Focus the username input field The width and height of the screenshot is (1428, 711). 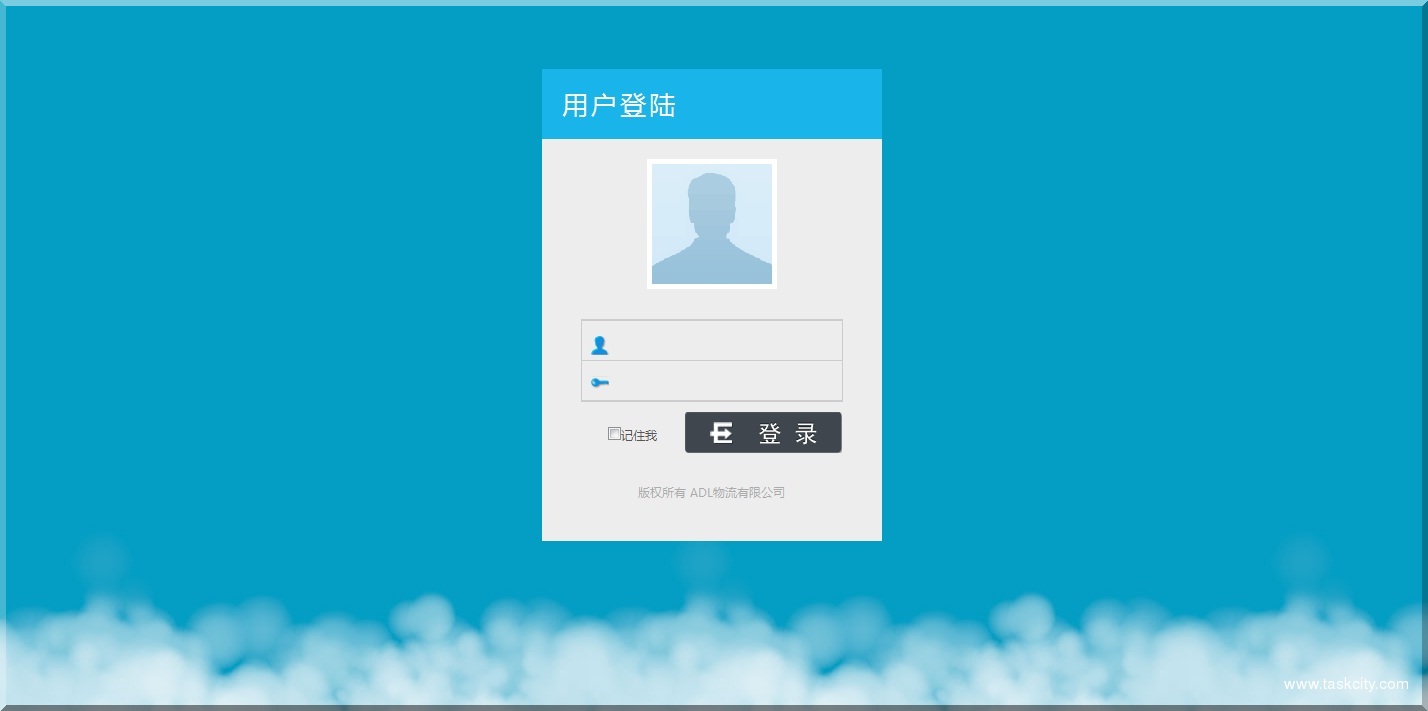[x=725, y=342]
